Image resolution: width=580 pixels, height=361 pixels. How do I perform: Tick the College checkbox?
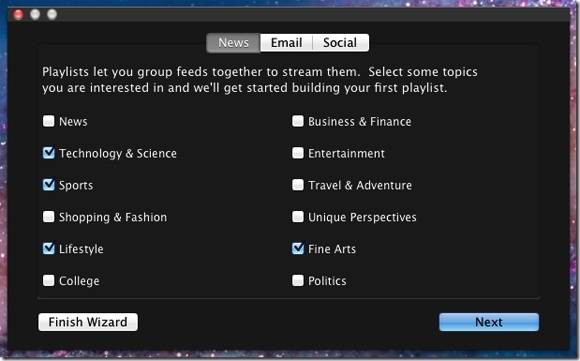(x=48, y=280)
